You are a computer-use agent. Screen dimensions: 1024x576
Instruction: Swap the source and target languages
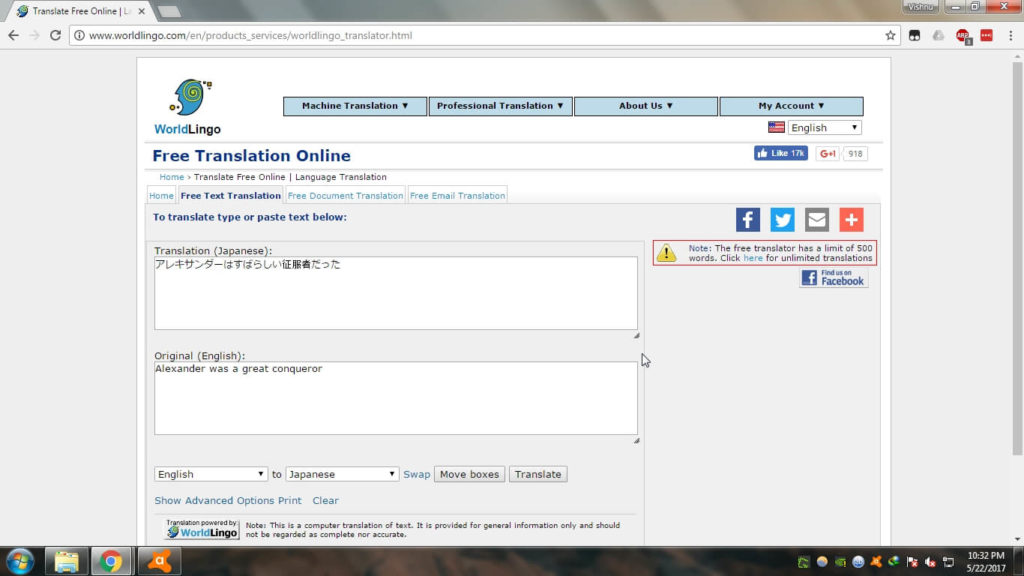point(417,474)
